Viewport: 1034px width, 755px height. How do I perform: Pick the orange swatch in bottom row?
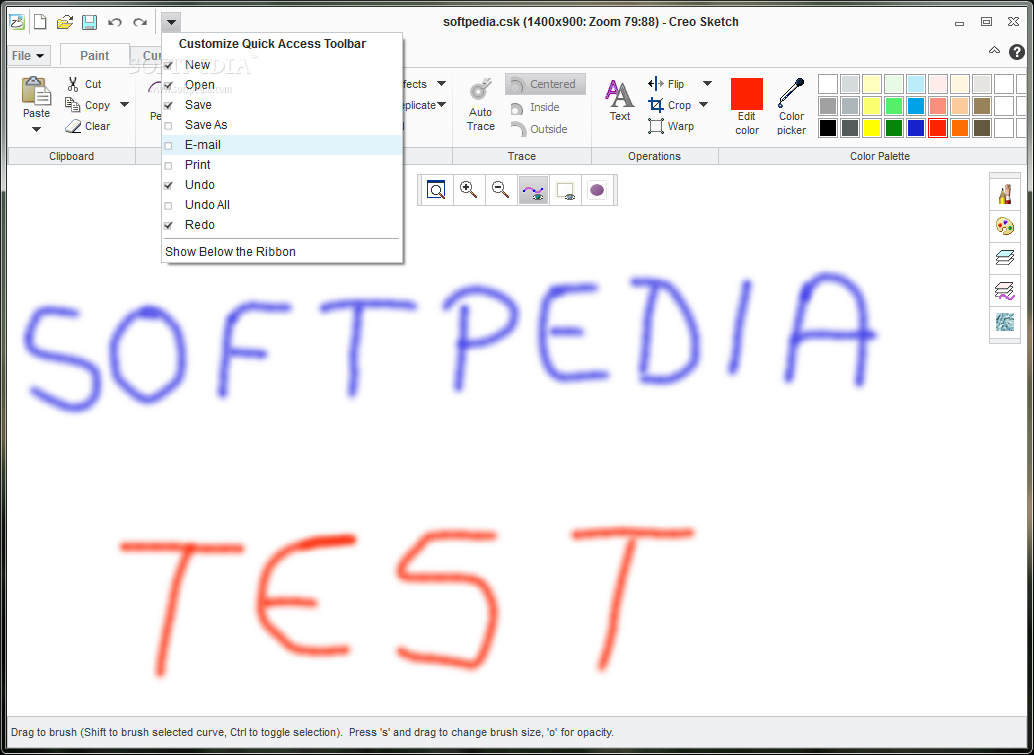tap(960, 128)
